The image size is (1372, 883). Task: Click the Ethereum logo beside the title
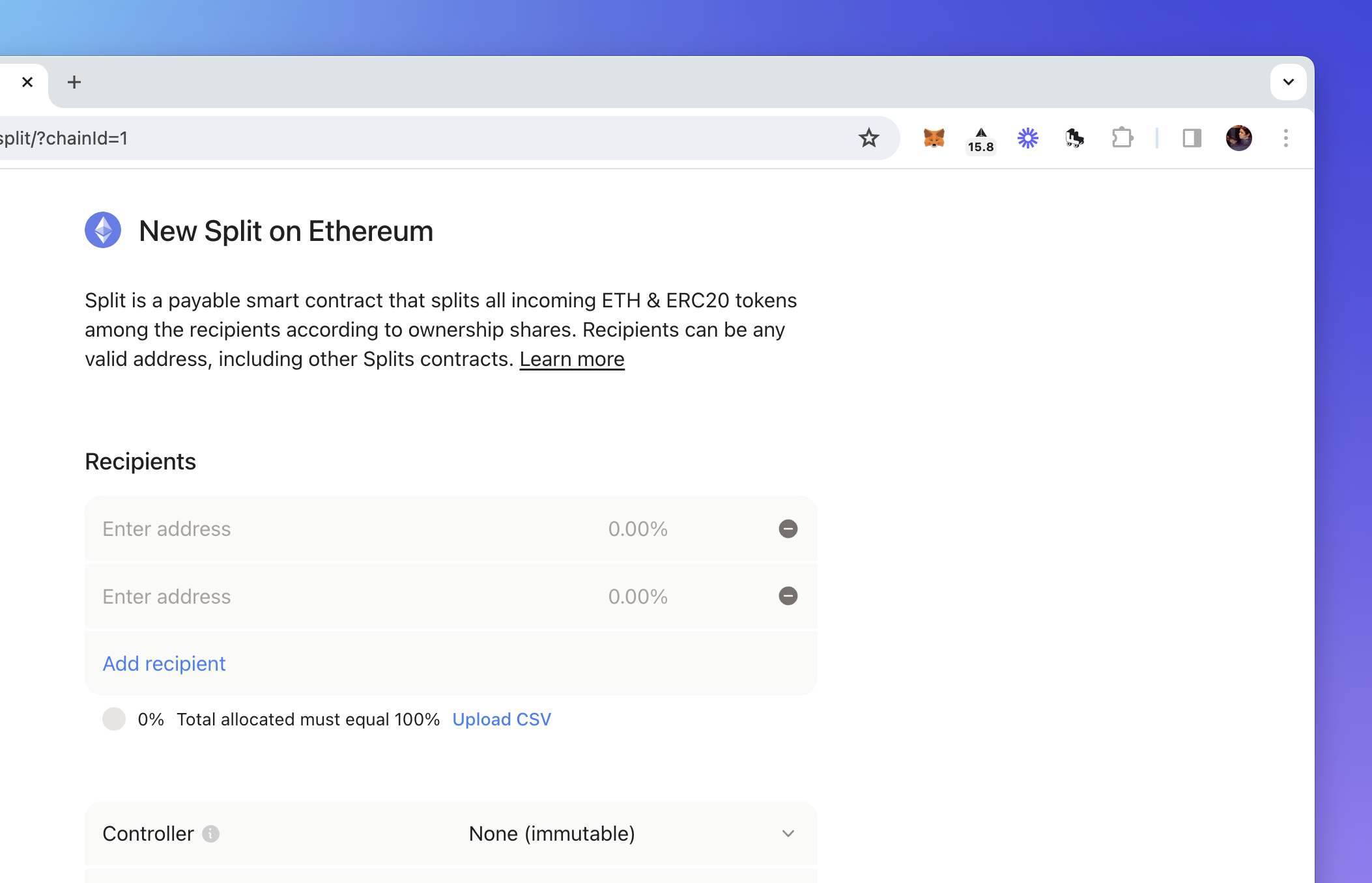click(103, 230)
